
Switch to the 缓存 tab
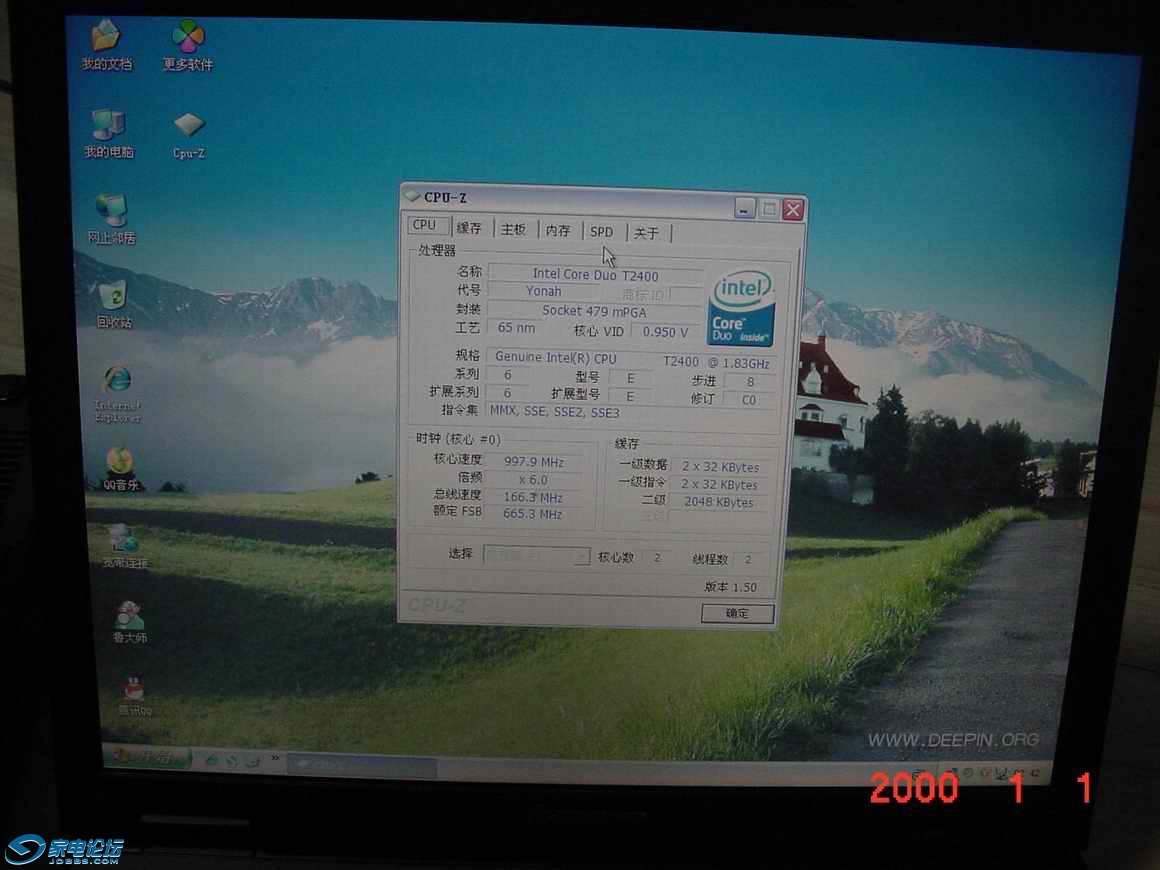click(469, 229)
